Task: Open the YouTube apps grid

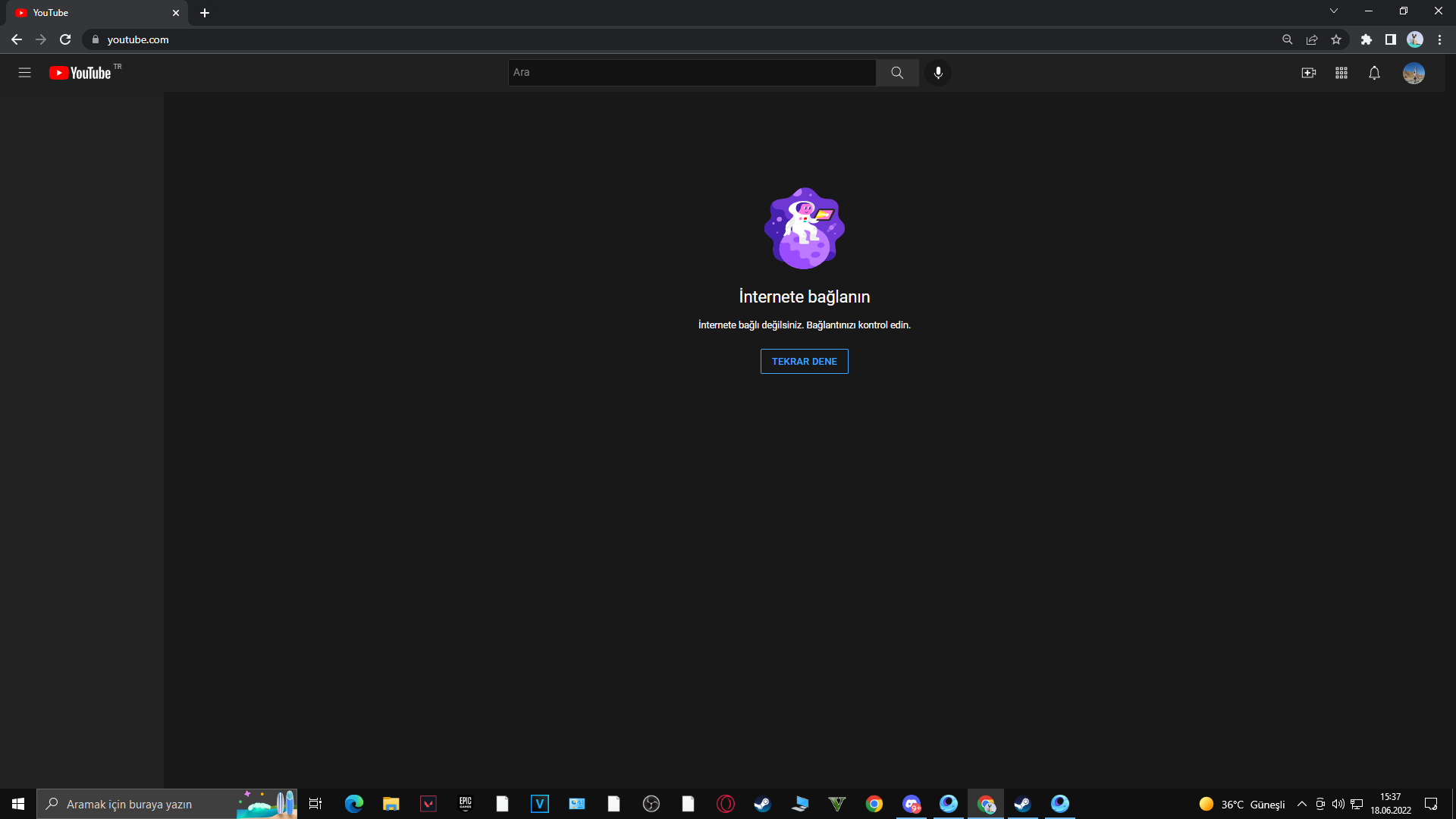Action: coord(1341,73)
